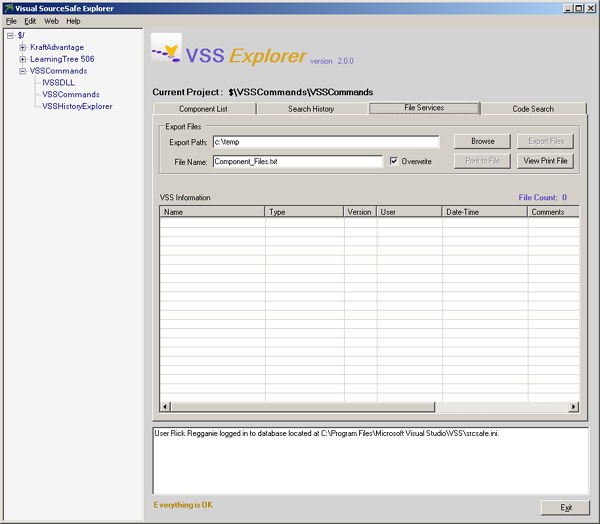Click the Export Files button
This screenshot has width=600, height=524.
[545, 141]
